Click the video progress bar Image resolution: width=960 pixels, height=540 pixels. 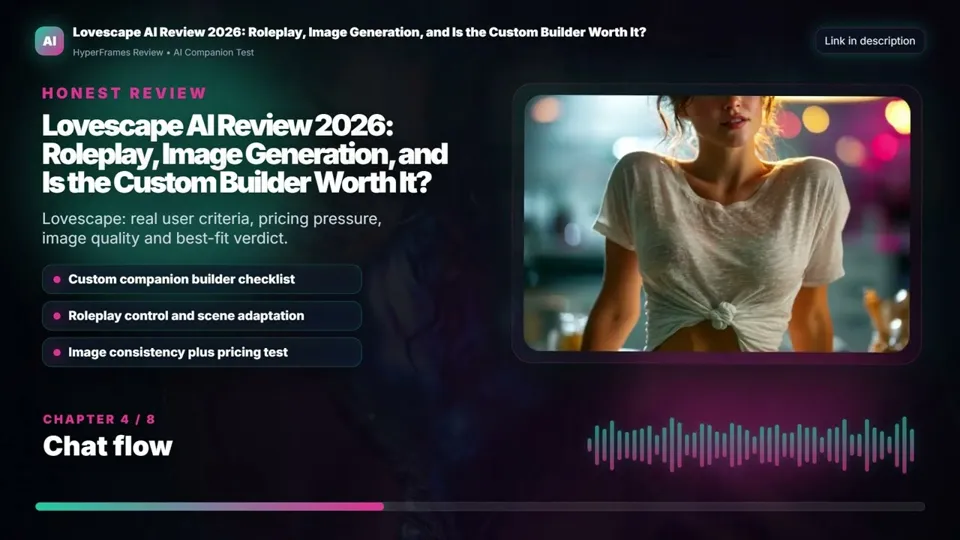480,506
